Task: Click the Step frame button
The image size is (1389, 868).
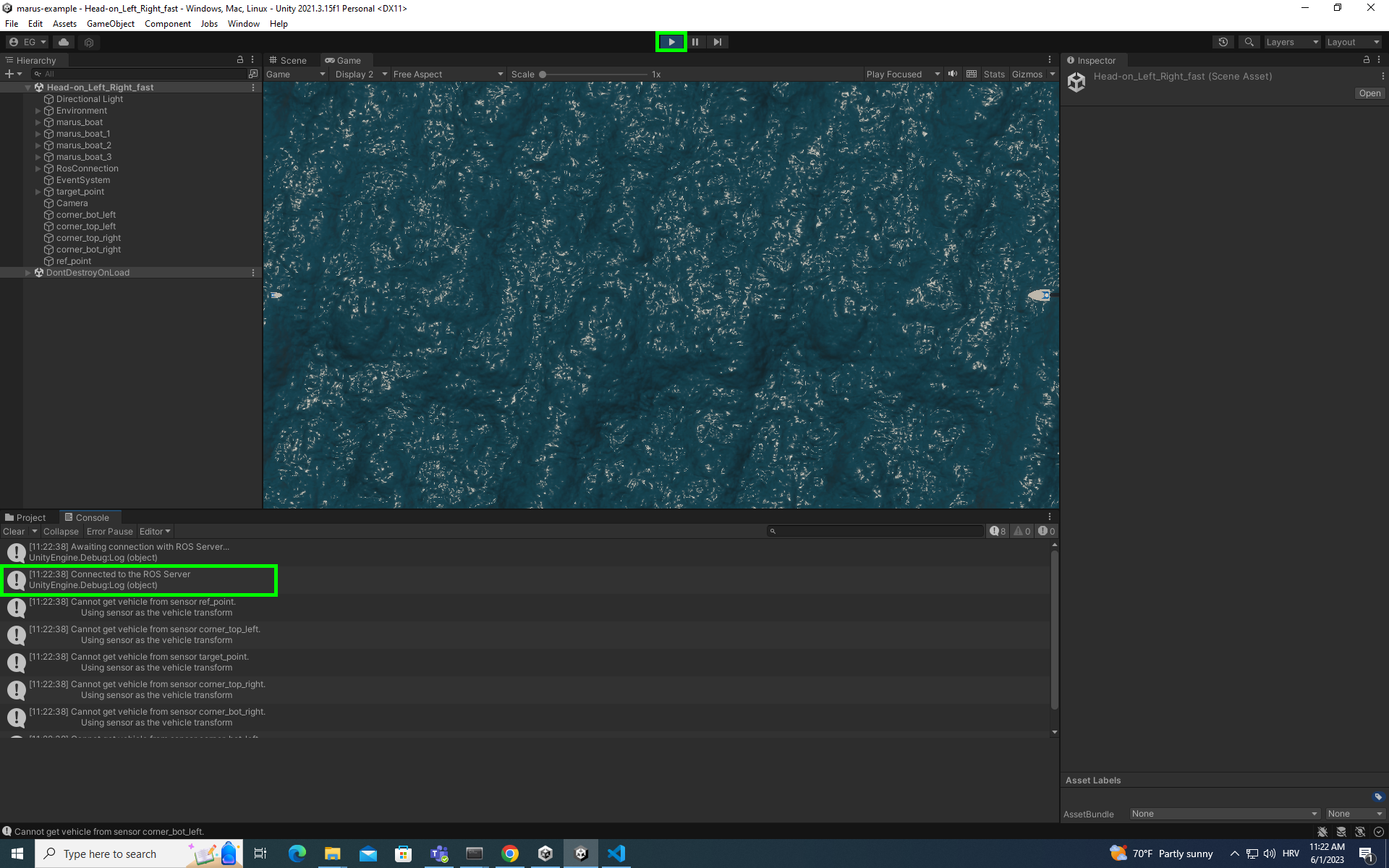Action: [x=717, y=42]
